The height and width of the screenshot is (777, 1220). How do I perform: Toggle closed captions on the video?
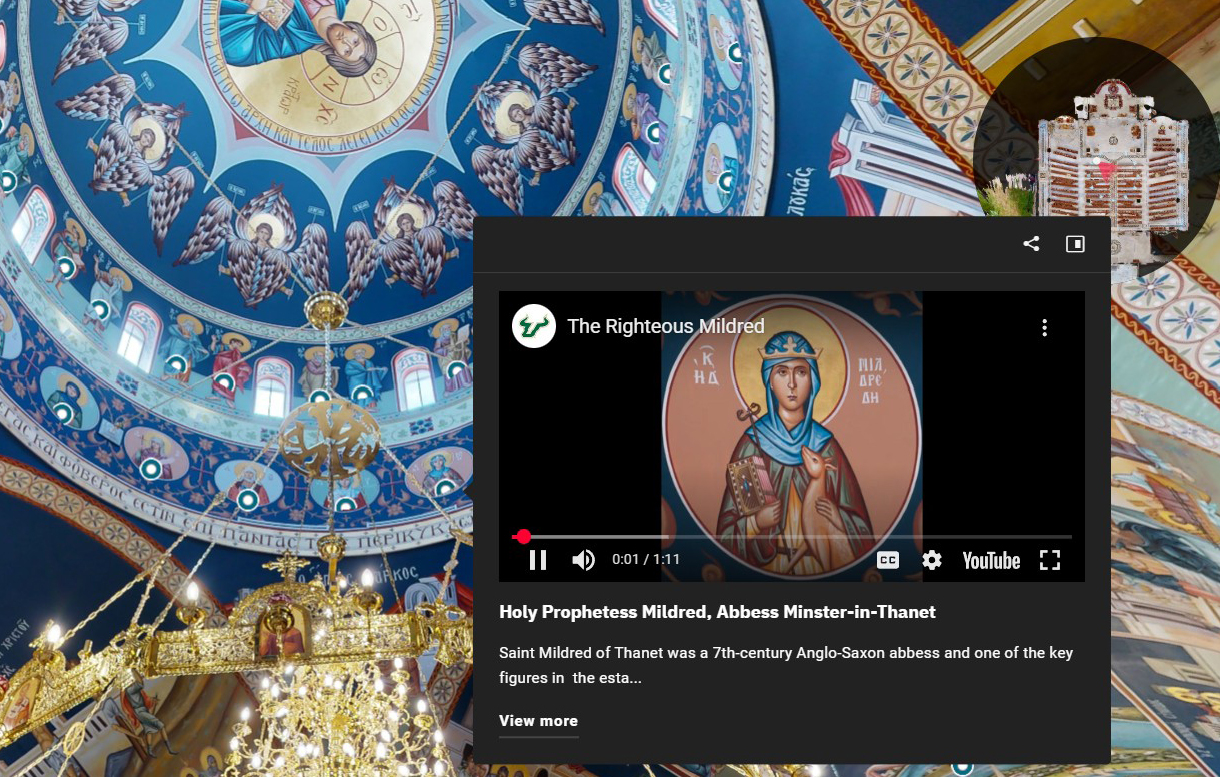(887, 560)
